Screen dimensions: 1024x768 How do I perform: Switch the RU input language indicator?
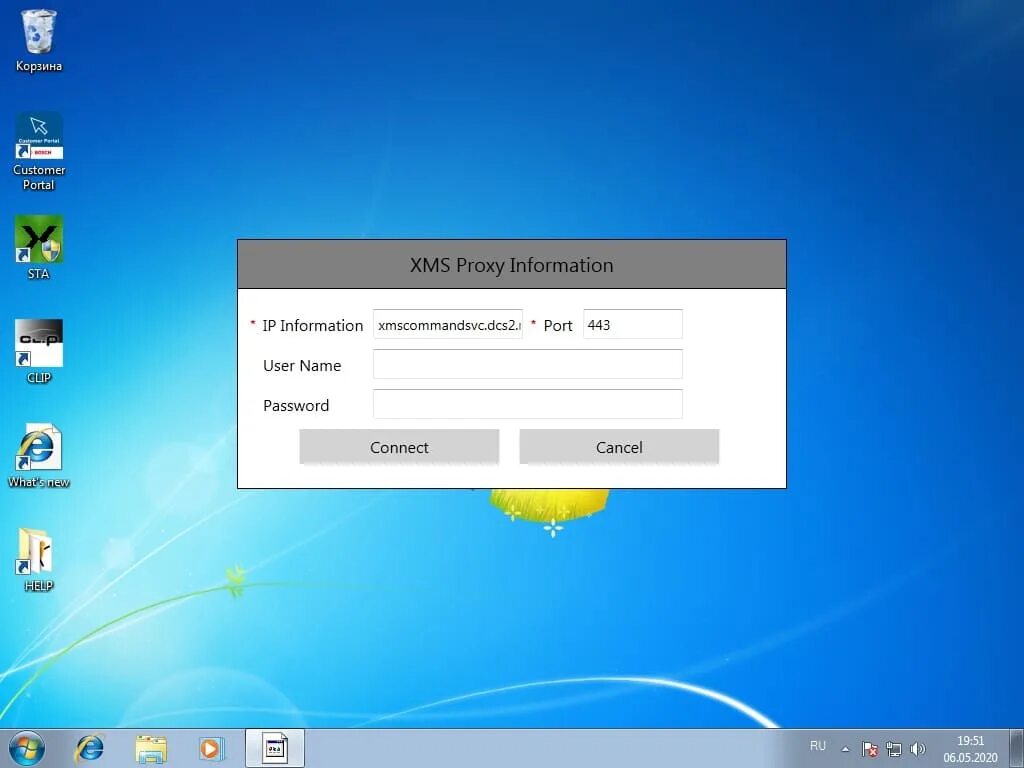[818, 746]
